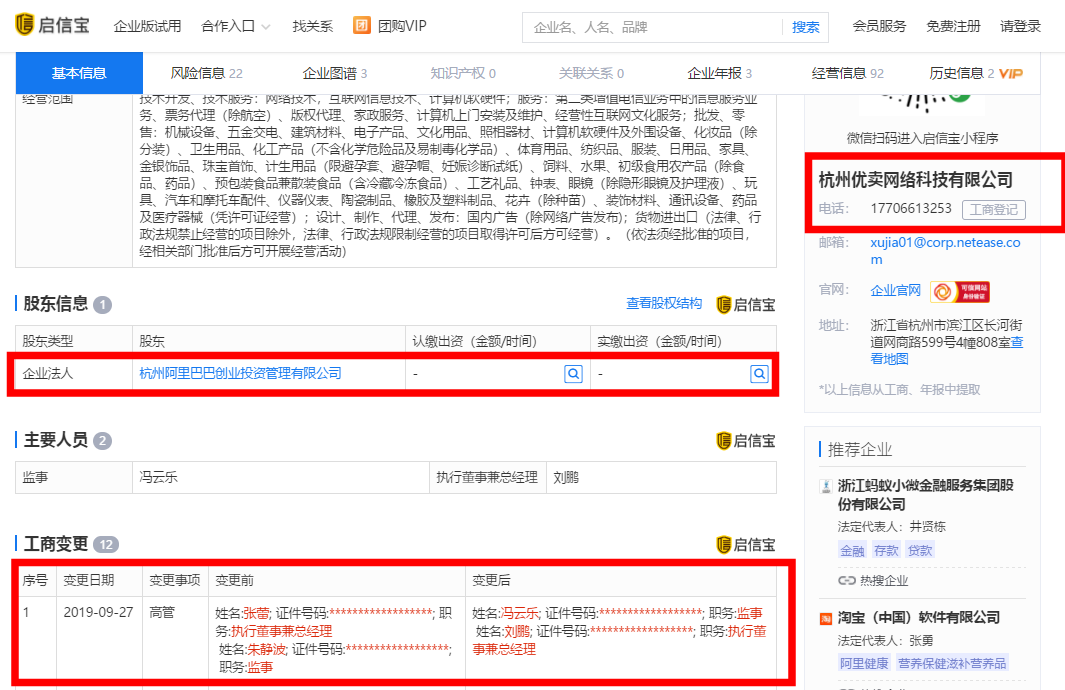1065x690 pixels.
Task: Open the 历史信息 VIP tab
Action: pos(975,73)
